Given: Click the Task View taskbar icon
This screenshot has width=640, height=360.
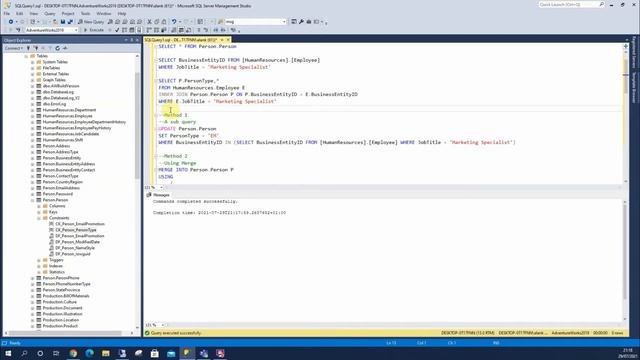Looking at the screenshot, I should pos(56,353).
